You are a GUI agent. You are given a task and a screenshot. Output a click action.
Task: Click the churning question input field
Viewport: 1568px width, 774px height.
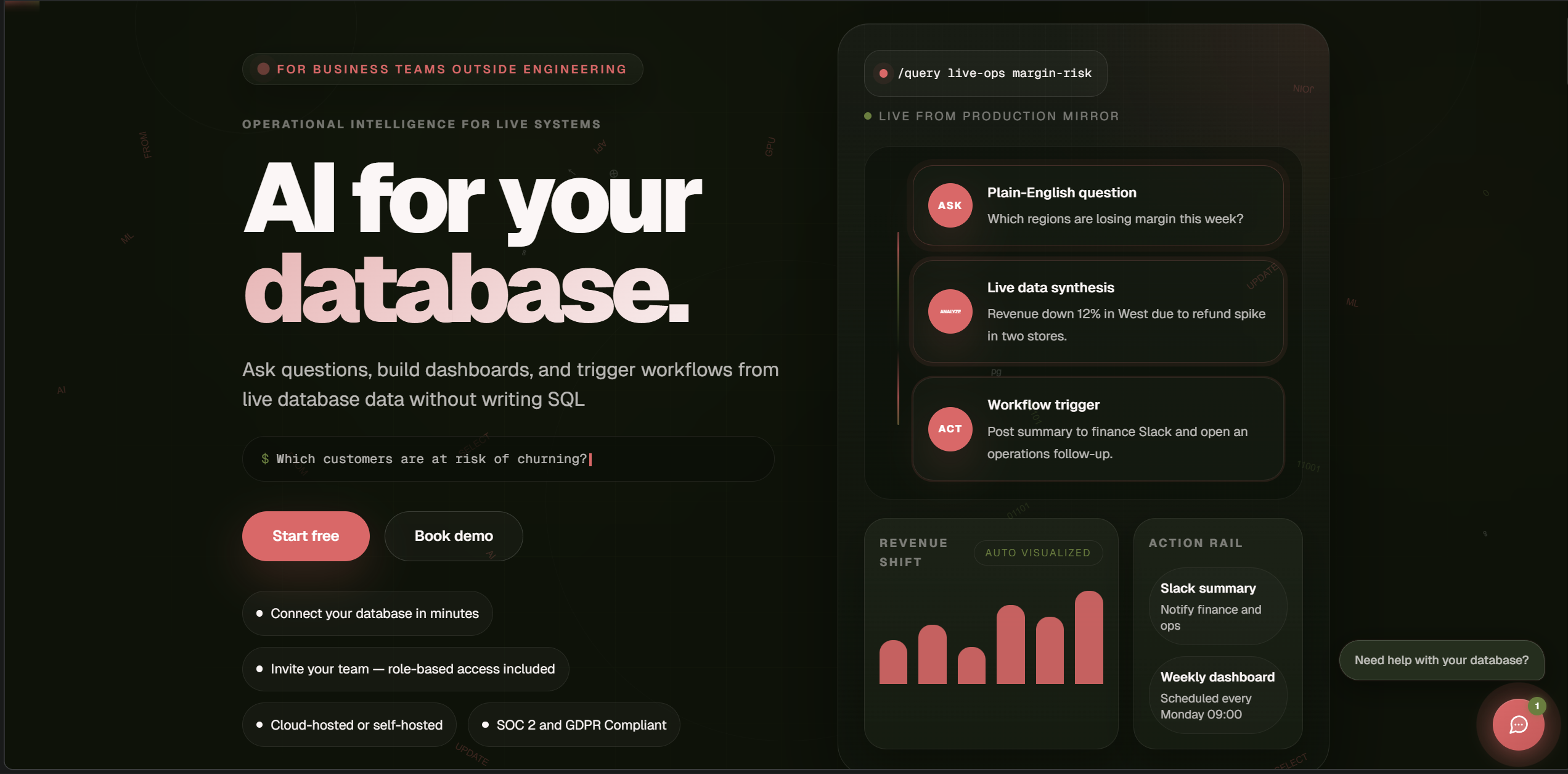coord(508,458)
